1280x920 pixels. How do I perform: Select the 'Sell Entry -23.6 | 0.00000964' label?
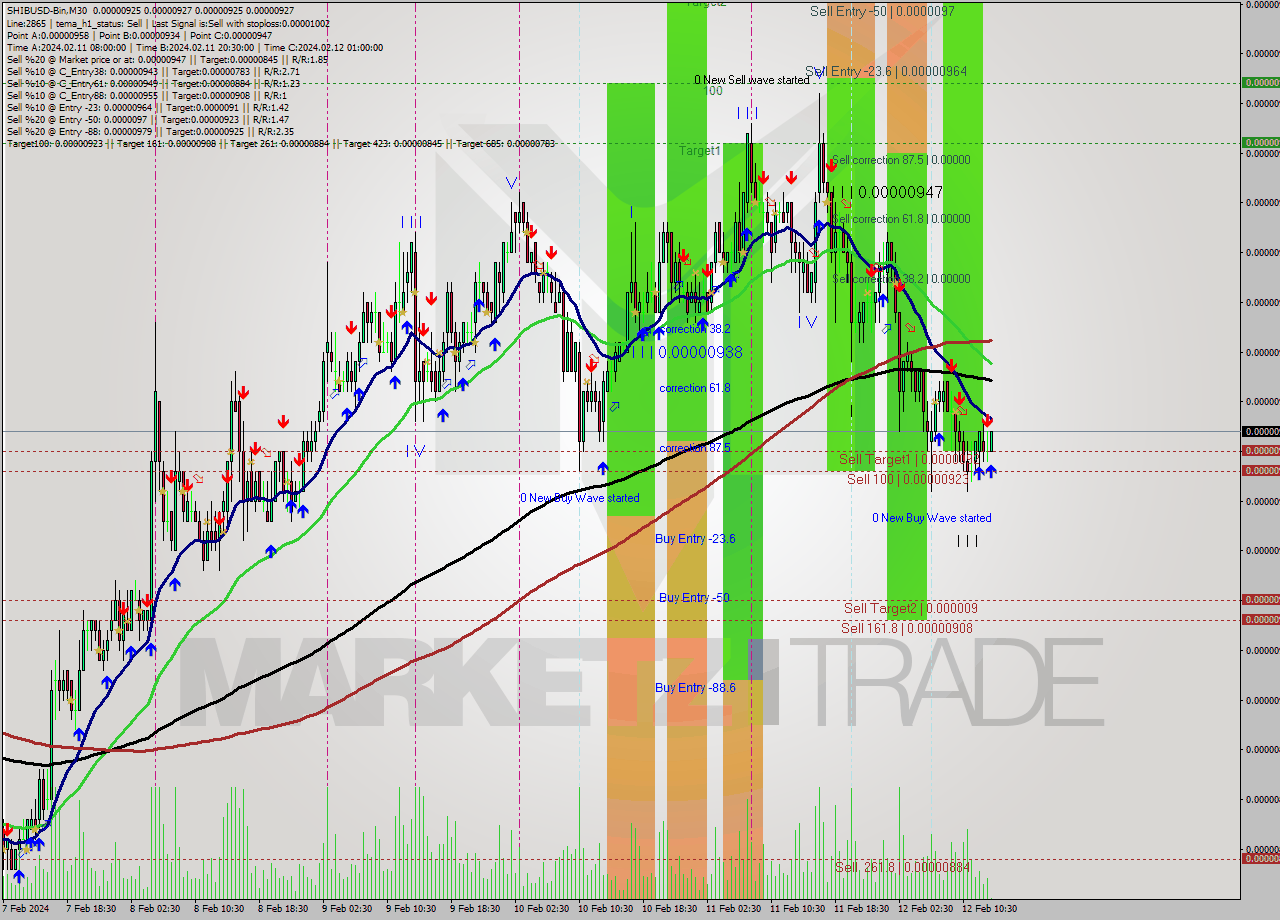886,71
